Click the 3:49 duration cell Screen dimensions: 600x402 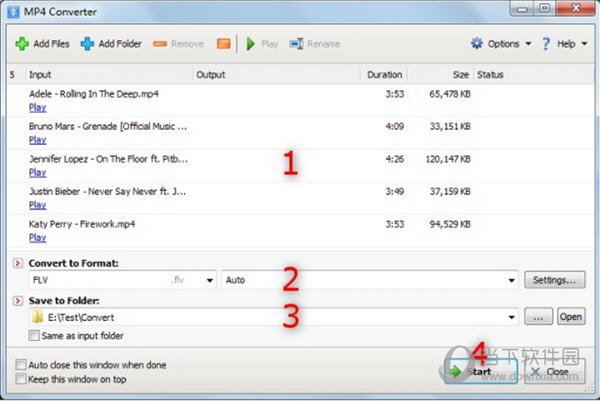[395, 192]
